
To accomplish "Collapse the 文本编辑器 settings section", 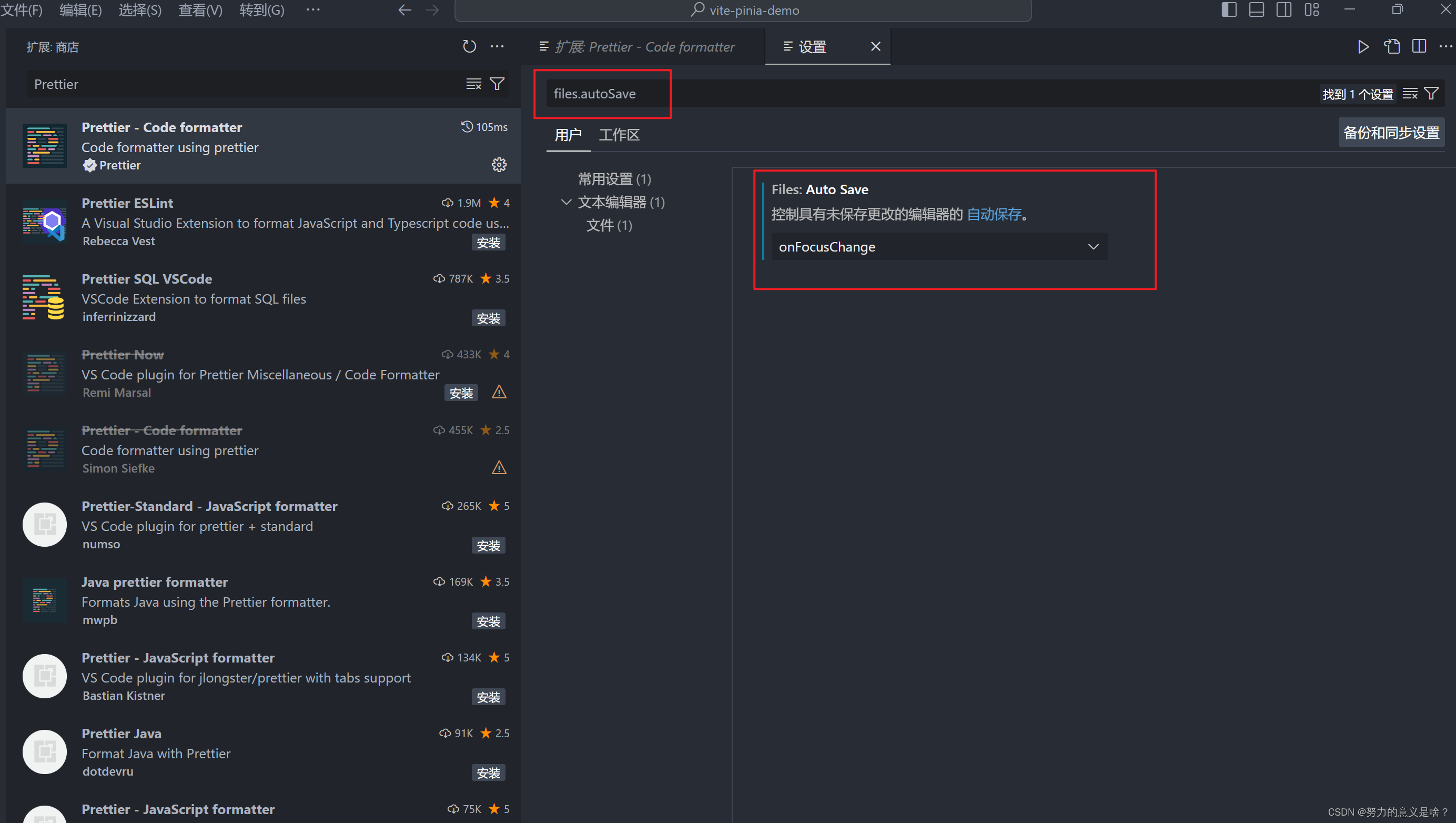I will [566, 202].
